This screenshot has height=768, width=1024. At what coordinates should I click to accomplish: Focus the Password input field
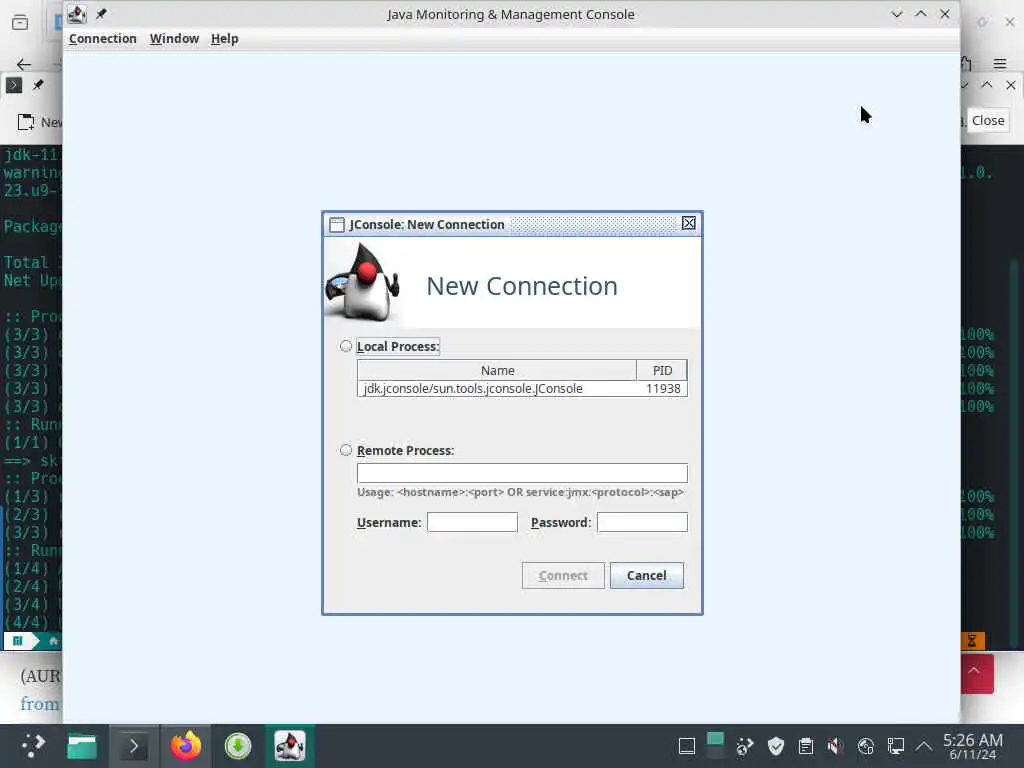tap(642, 522)
